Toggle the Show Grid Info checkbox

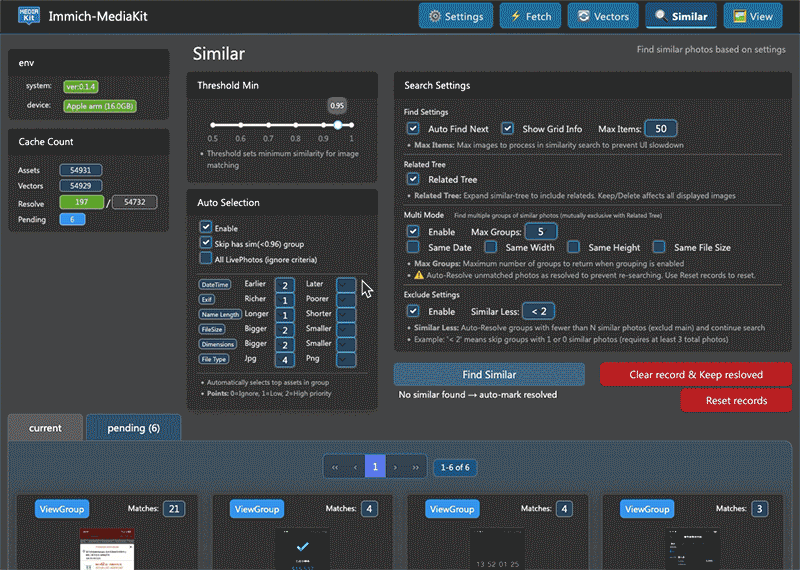507,129
